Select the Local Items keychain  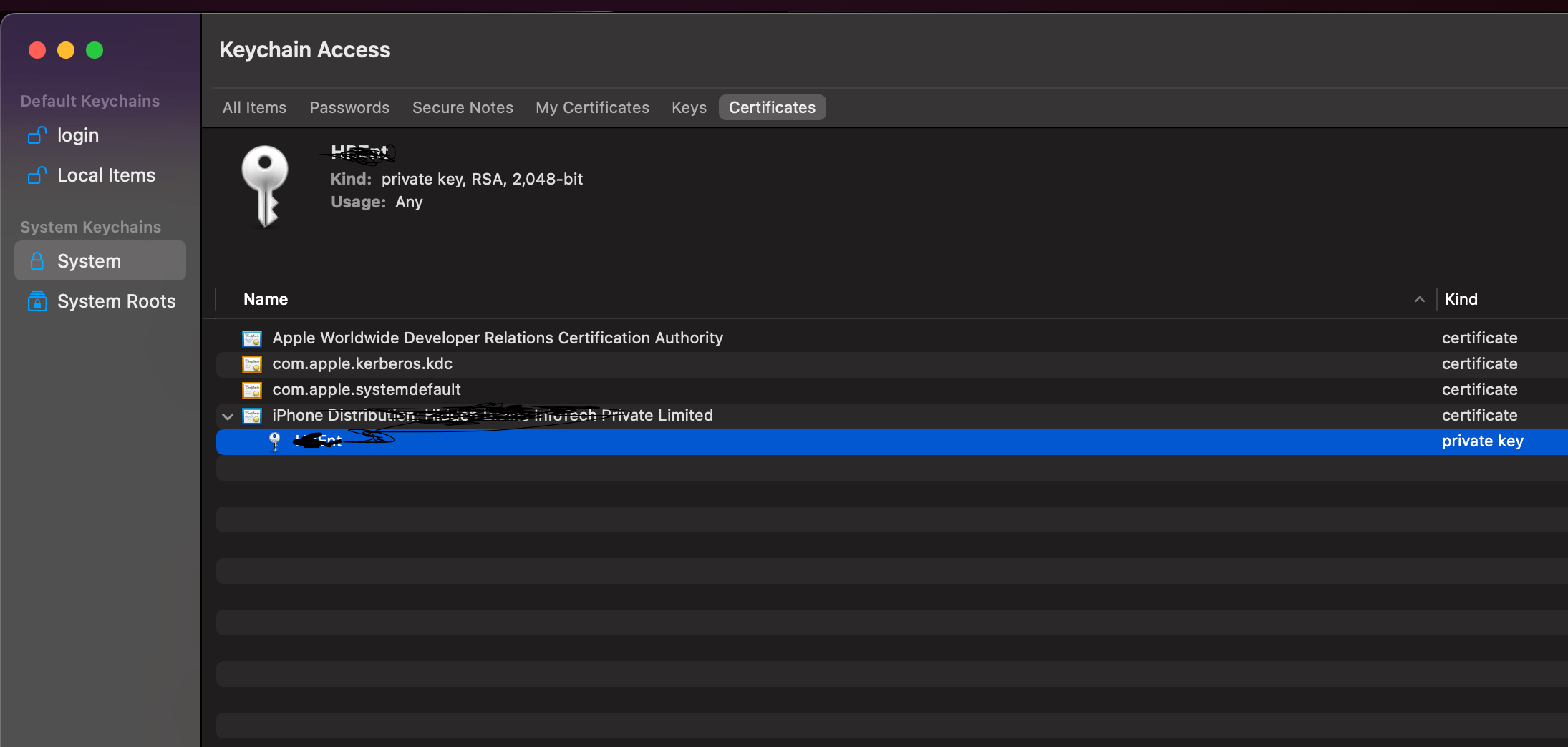tap(100, 175)
